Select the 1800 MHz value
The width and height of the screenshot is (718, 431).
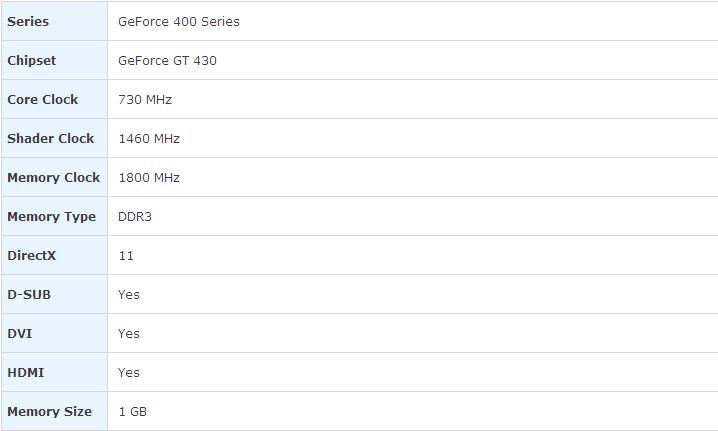click(149, 177)
